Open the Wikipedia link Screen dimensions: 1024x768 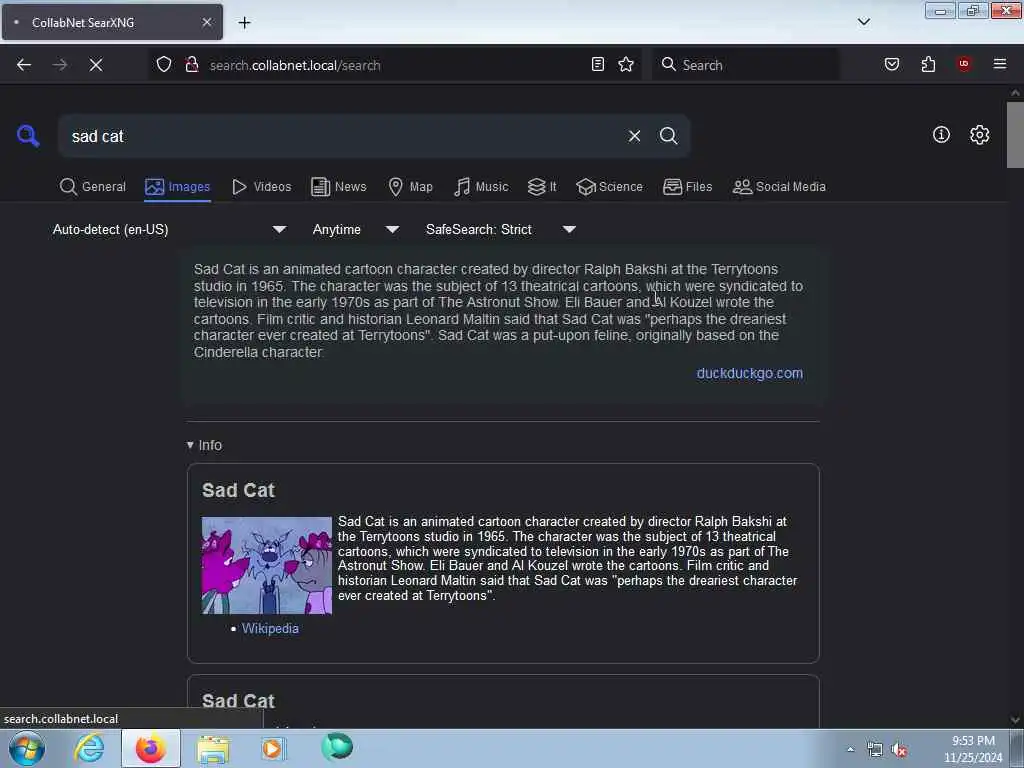[270, 628]
